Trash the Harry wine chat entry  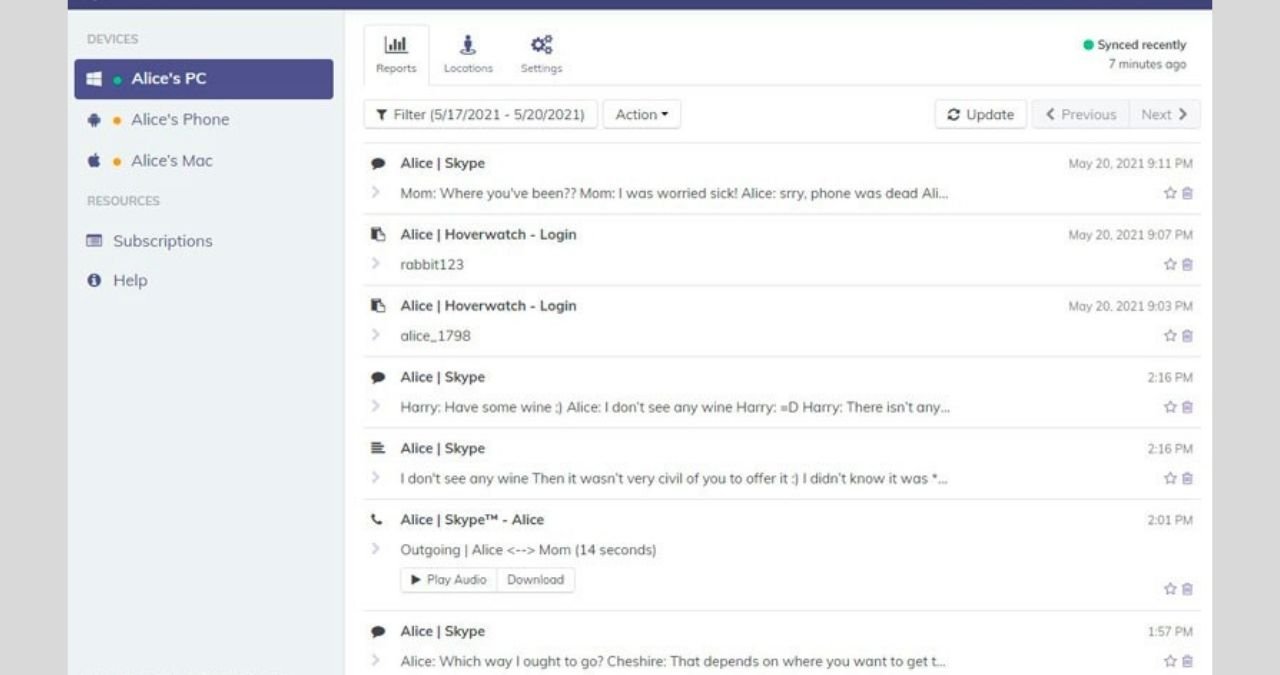[1187, 407]
